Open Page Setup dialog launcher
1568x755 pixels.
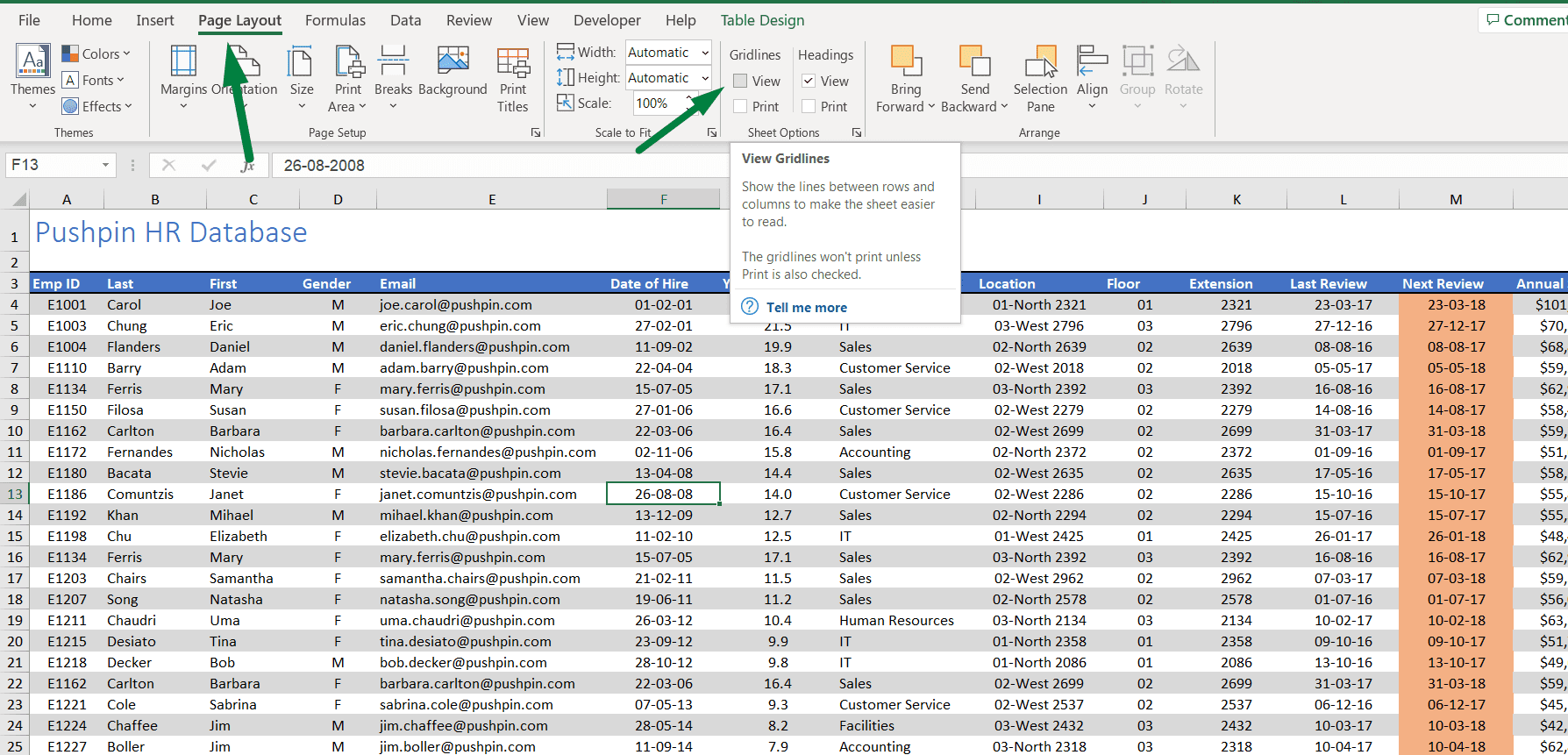(535, 132)
